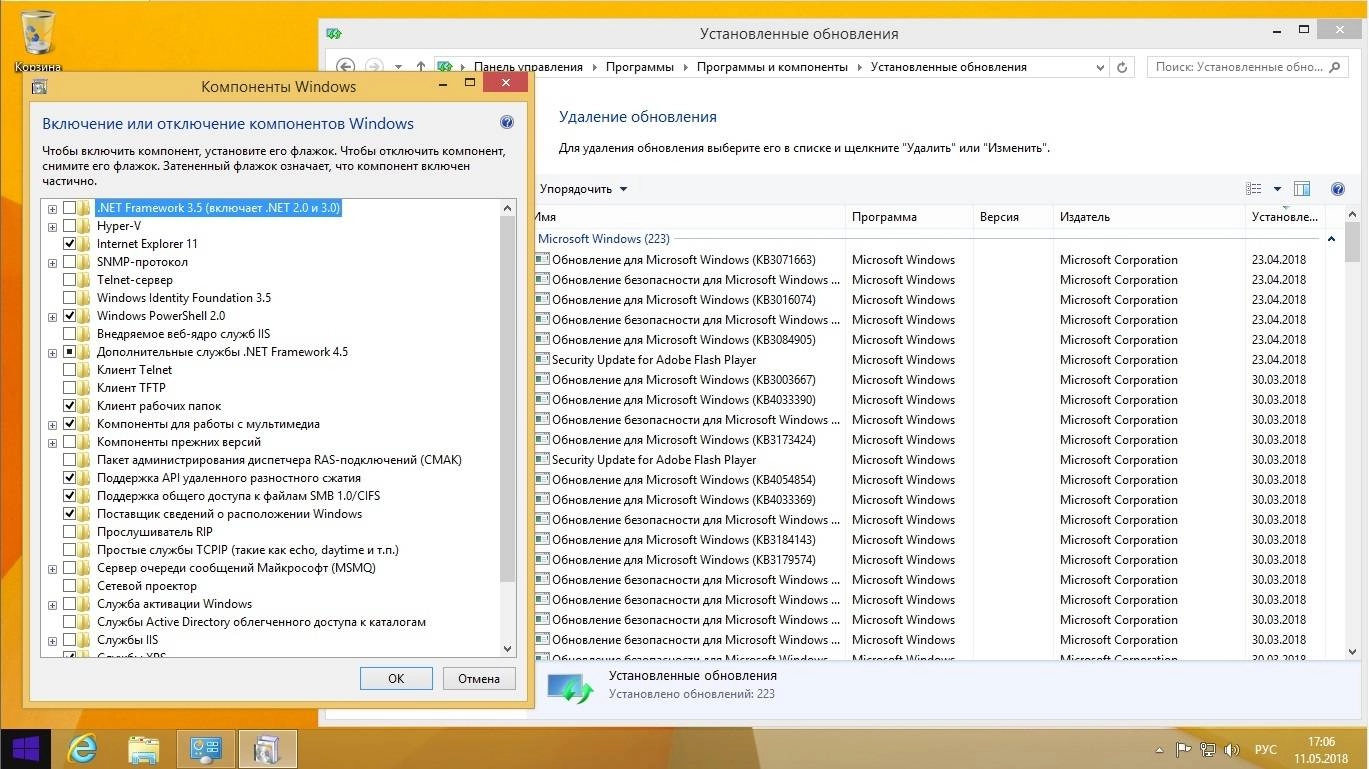Sort by the Программа column header
The image size is (1369, 769).
pyautogui.click(x=909, y=217)
